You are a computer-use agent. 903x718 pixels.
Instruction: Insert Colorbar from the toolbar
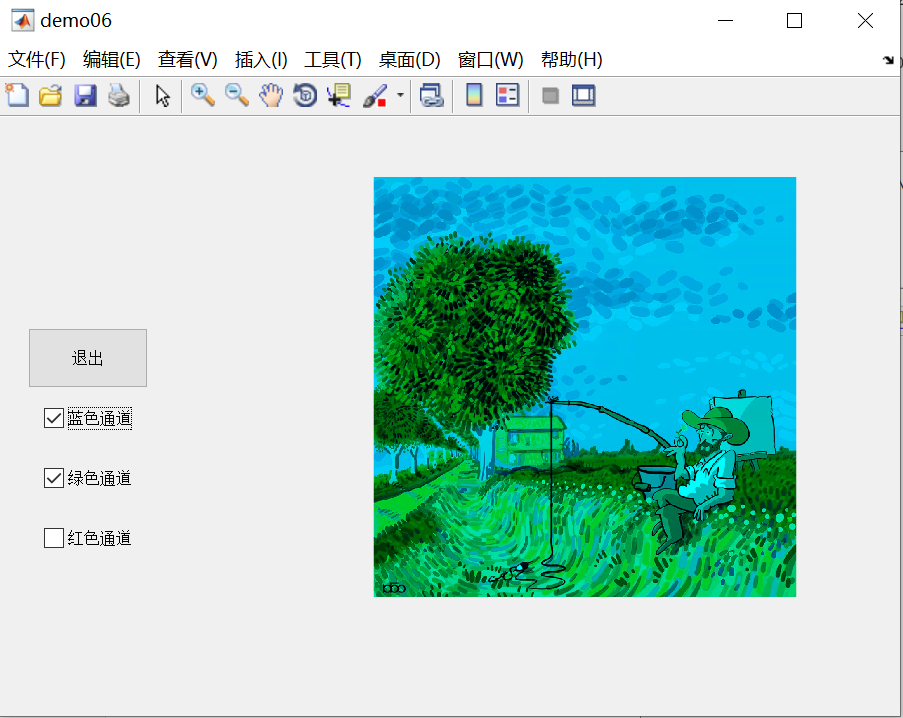[474, 95]
